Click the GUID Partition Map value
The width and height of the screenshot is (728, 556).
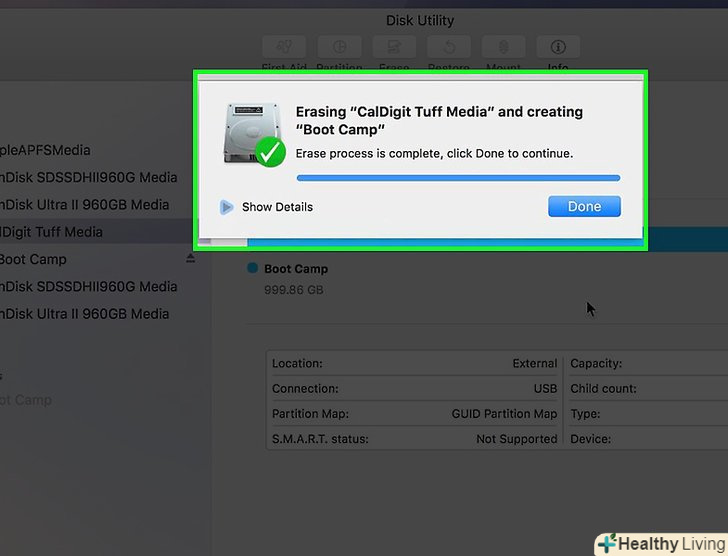504,414
